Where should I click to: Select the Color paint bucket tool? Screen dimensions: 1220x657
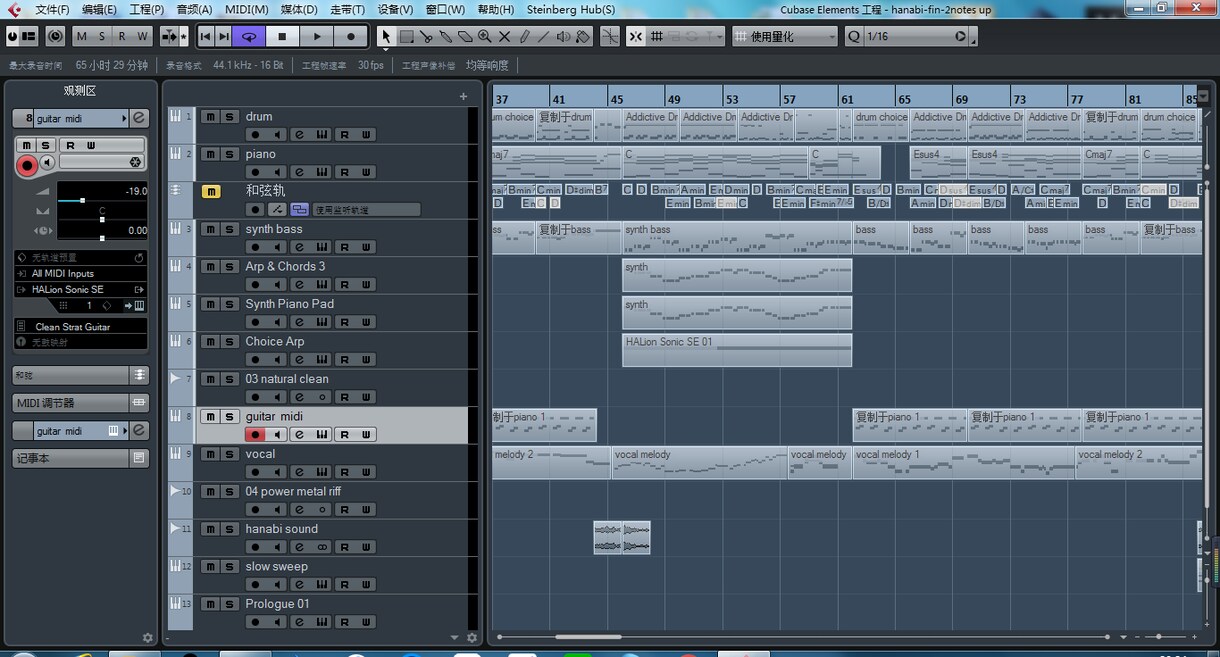click(x=583, y=36)
